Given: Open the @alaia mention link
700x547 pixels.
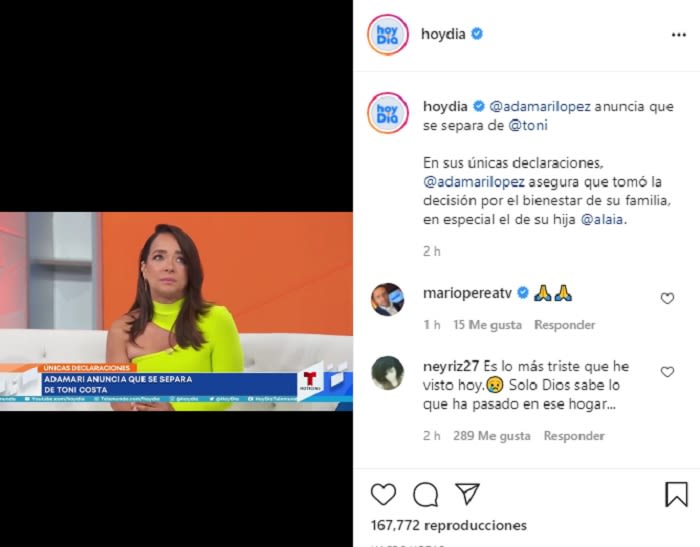Looking at the screenshot, I should [x=602, y=219].
